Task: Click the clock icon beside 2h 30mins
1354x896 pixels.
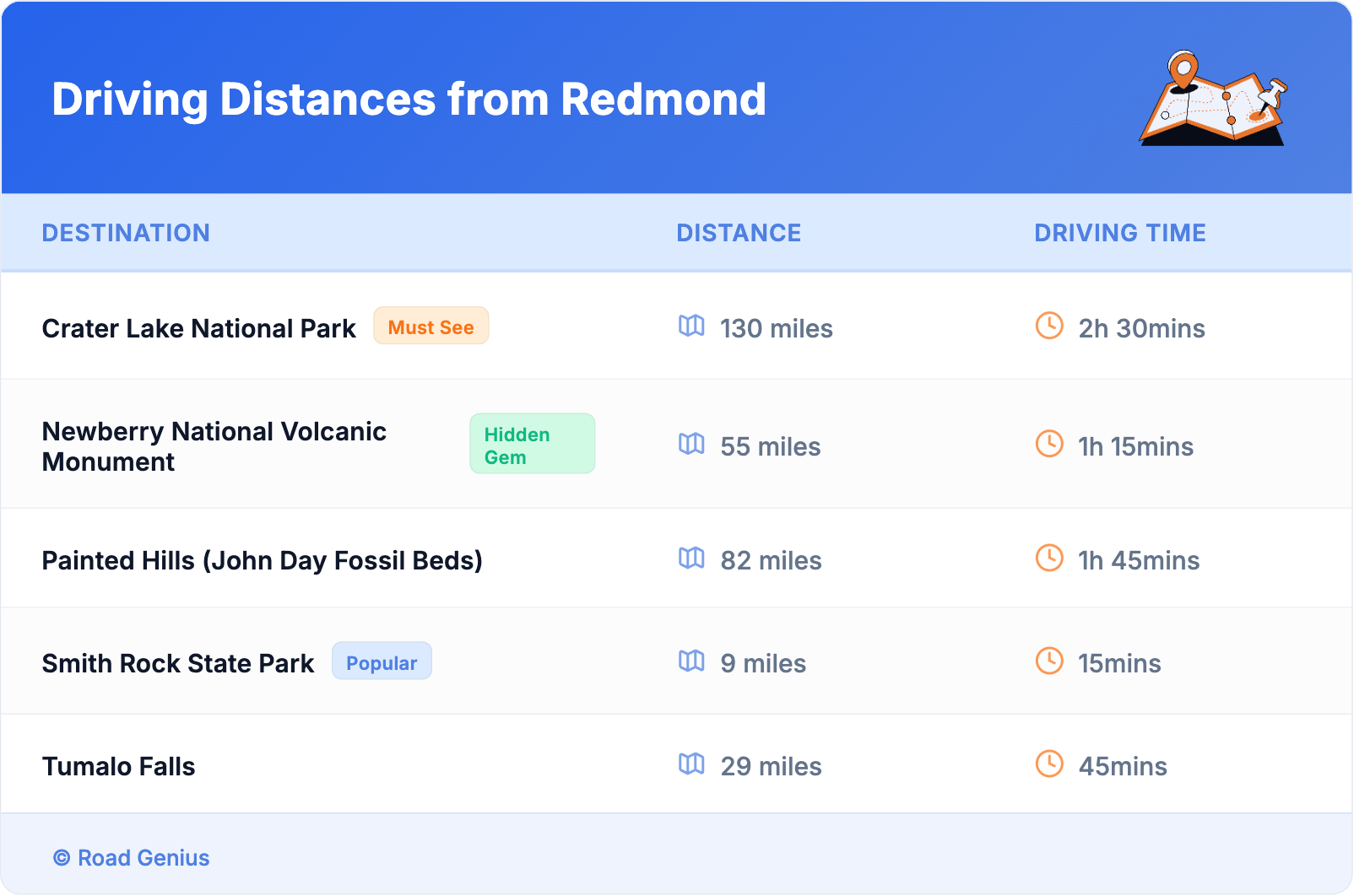Action: coord(1049,327)
